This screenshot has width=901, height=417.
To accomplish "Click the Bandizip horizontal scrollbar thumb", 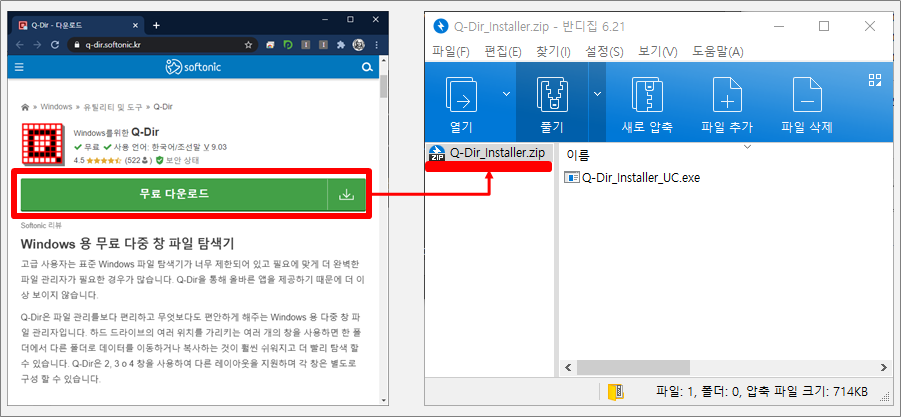I will pos(633,367).
